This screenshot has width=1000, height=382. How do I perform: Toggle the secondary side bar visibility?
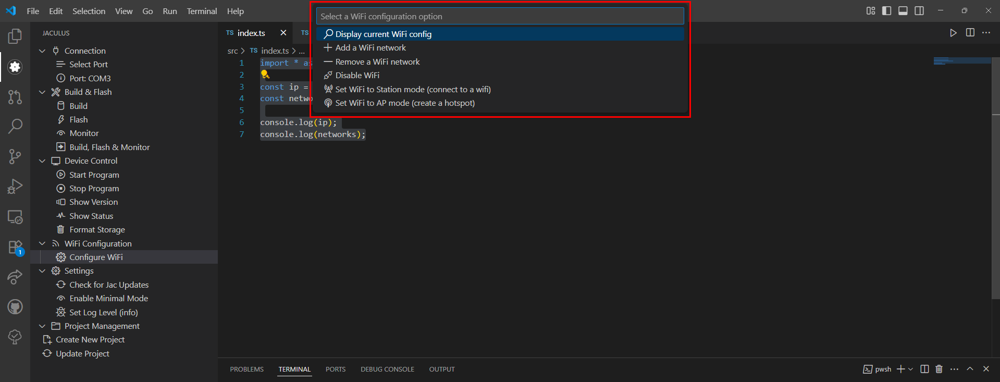tap(919, 11)
